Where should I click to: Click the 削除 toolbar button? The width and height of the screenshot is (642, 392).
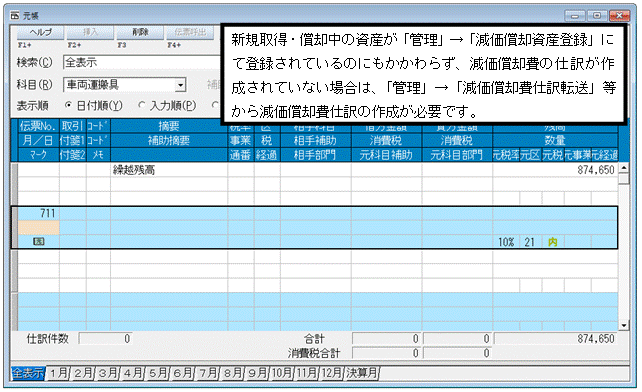tap(140, 32)
